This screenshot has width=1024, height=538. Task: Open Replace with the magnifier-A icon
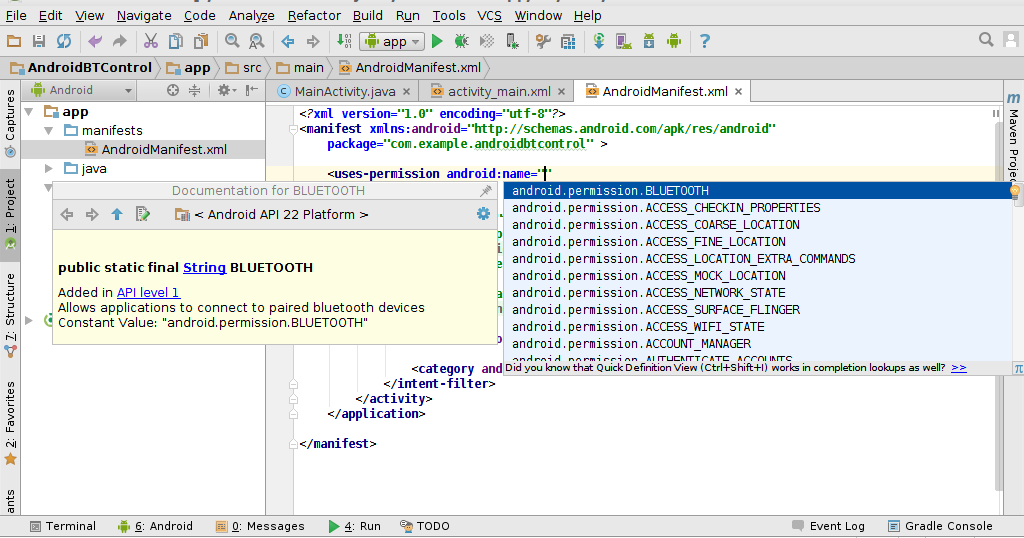[x=257, y=42]
